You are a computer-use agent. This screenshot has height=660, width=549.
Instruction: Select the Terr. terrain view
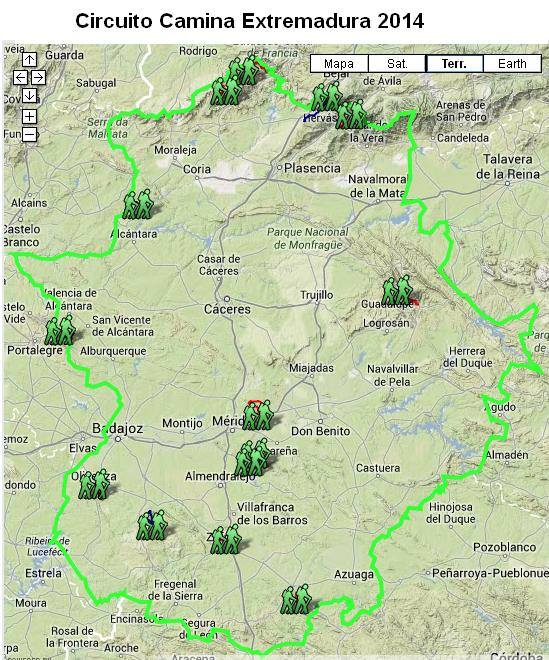click(x=454, y=64)
